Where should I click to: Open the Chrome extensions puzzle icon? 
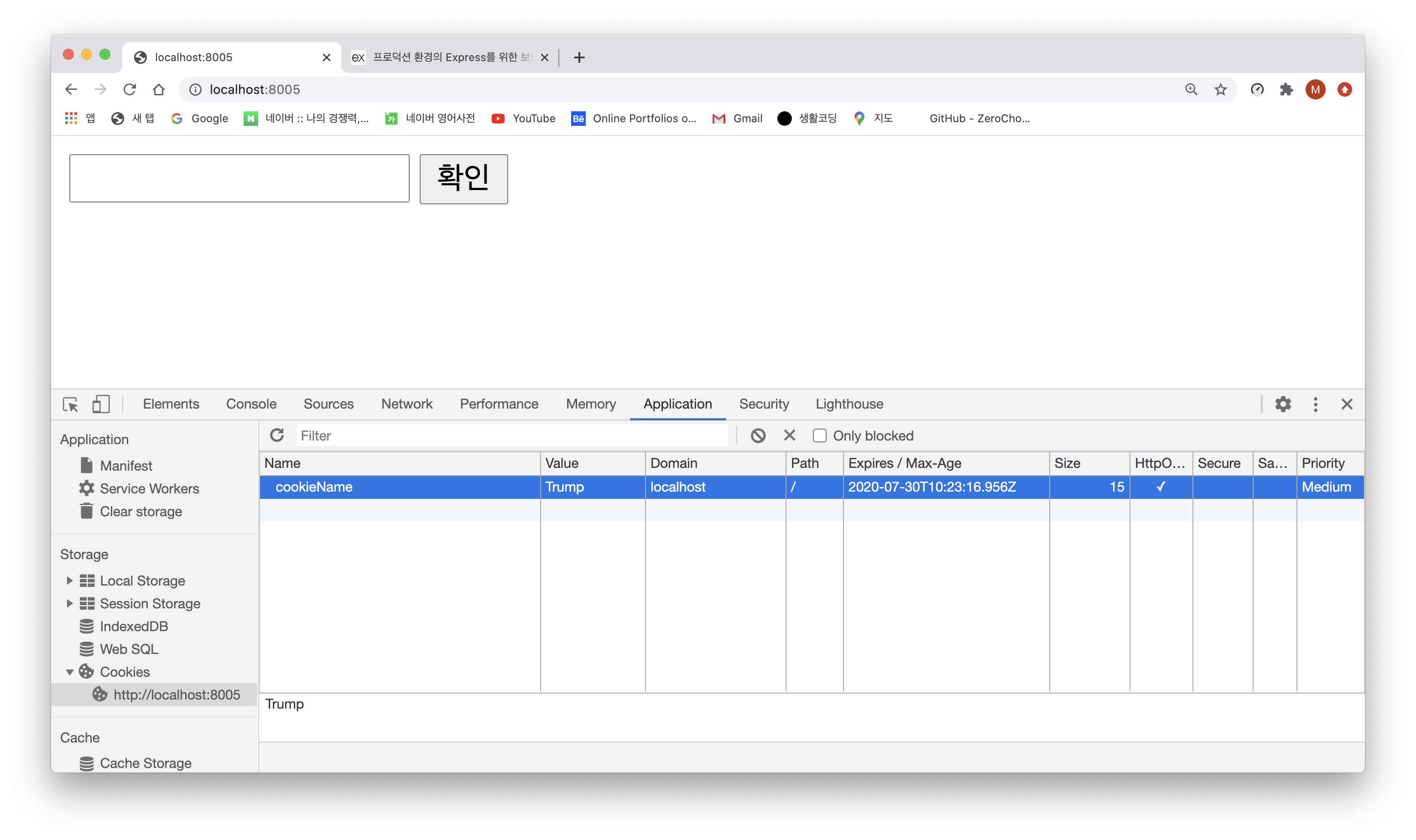pyautogui.click(x=1286, y=89)
